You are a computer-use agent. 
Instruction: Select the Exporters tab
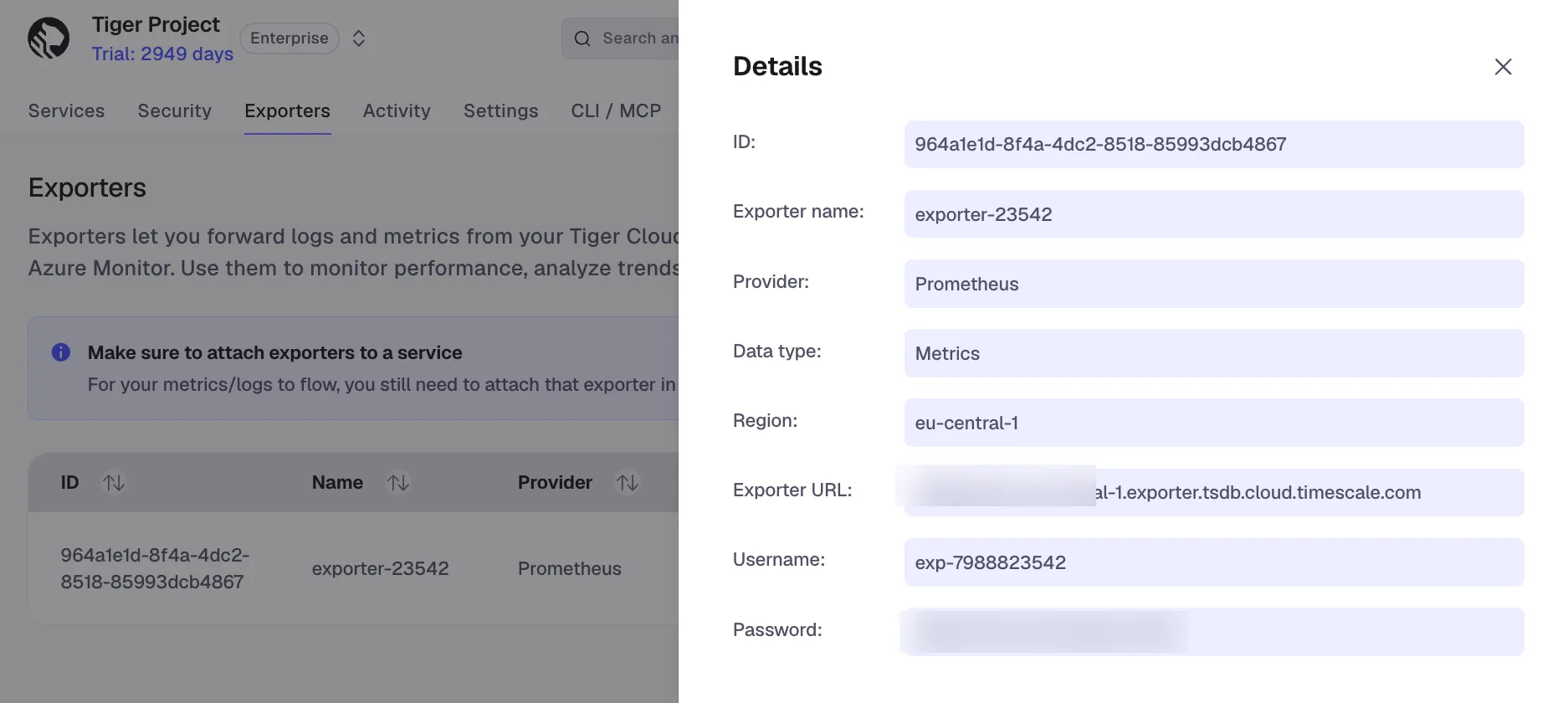click(288, 110)
